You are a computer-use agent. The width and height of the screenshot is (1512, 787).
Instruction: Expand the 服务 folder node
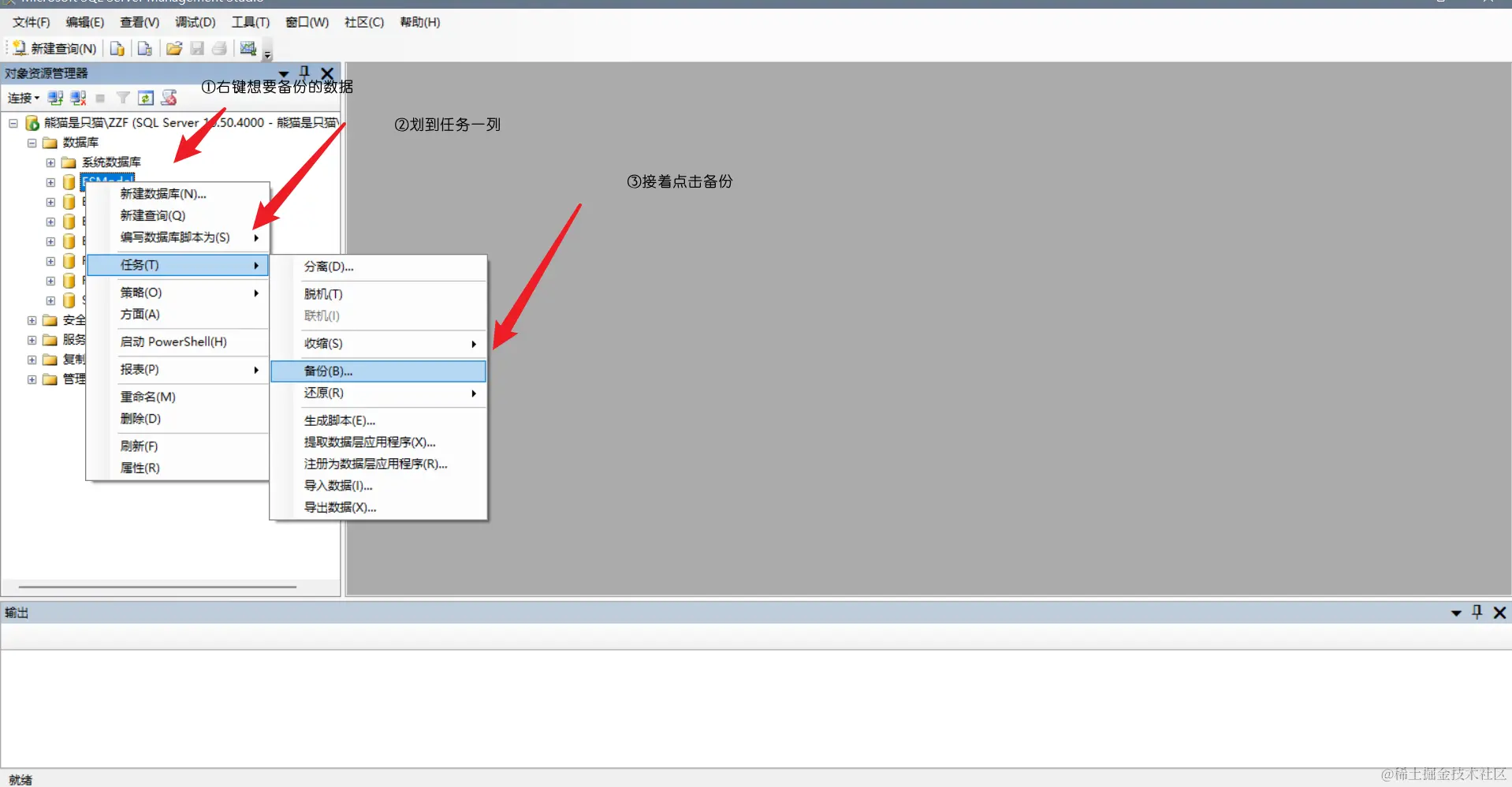click(32, 340)
